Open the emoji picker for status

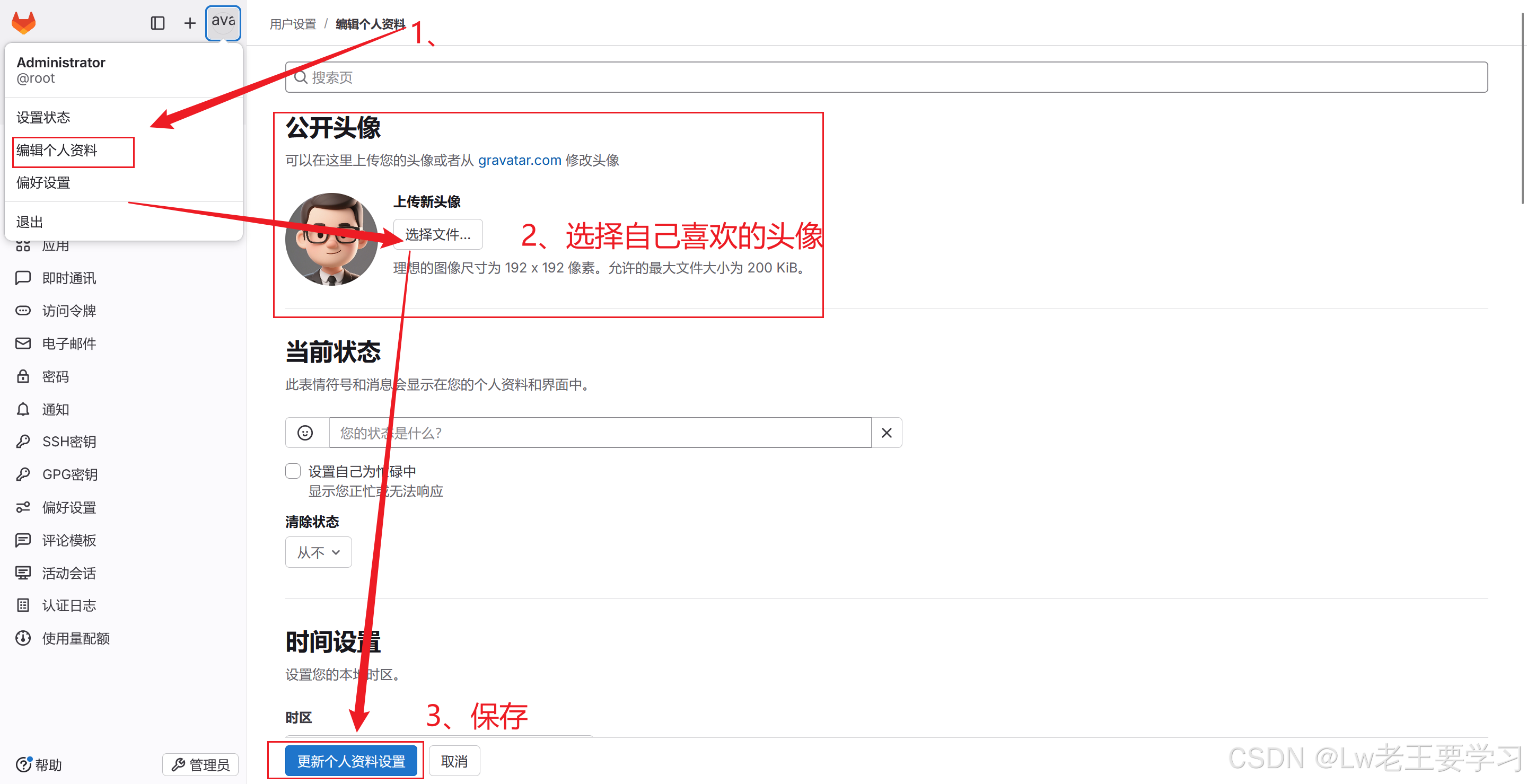[306, 433]
